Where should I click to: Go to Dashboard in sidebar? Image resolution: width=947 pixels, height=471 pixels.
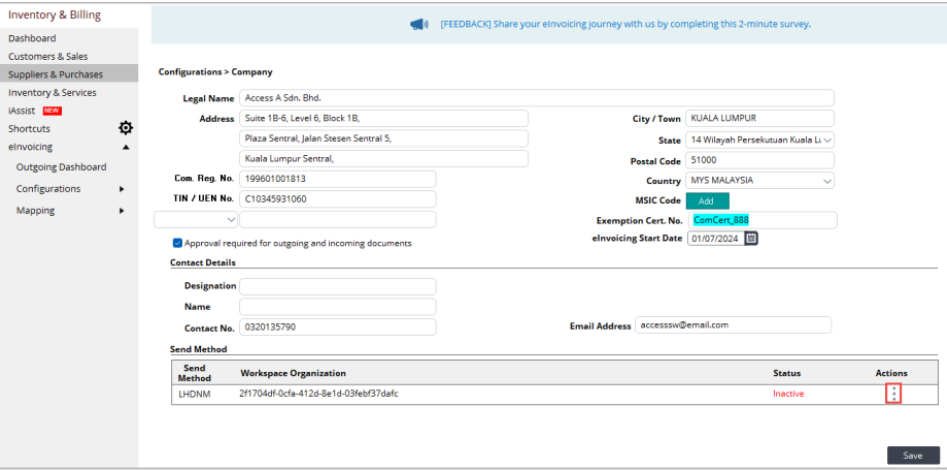[x=32, y=38]
